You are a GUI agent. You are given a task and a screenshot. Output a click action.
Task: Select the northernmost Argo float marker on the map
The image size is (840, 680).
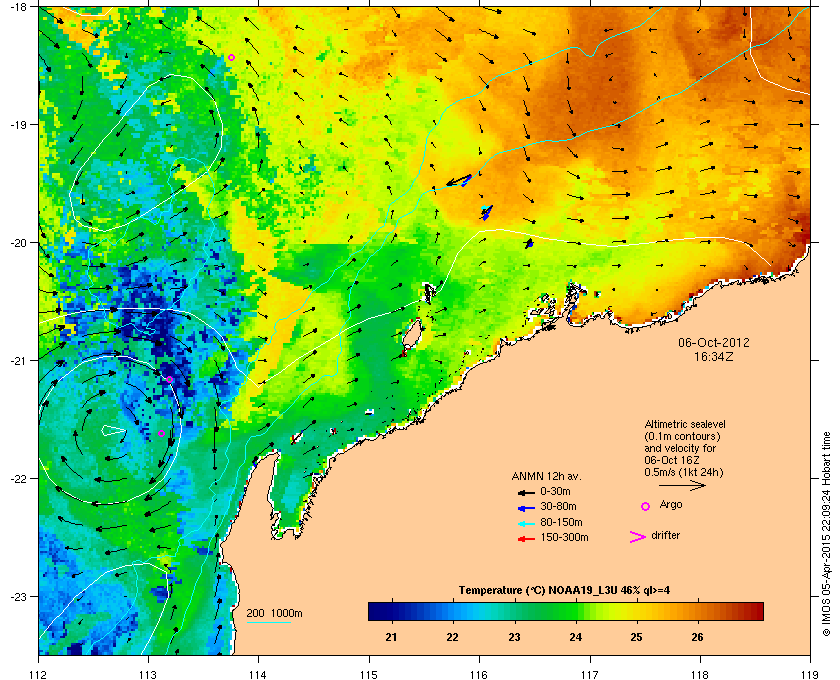point(231,58)
